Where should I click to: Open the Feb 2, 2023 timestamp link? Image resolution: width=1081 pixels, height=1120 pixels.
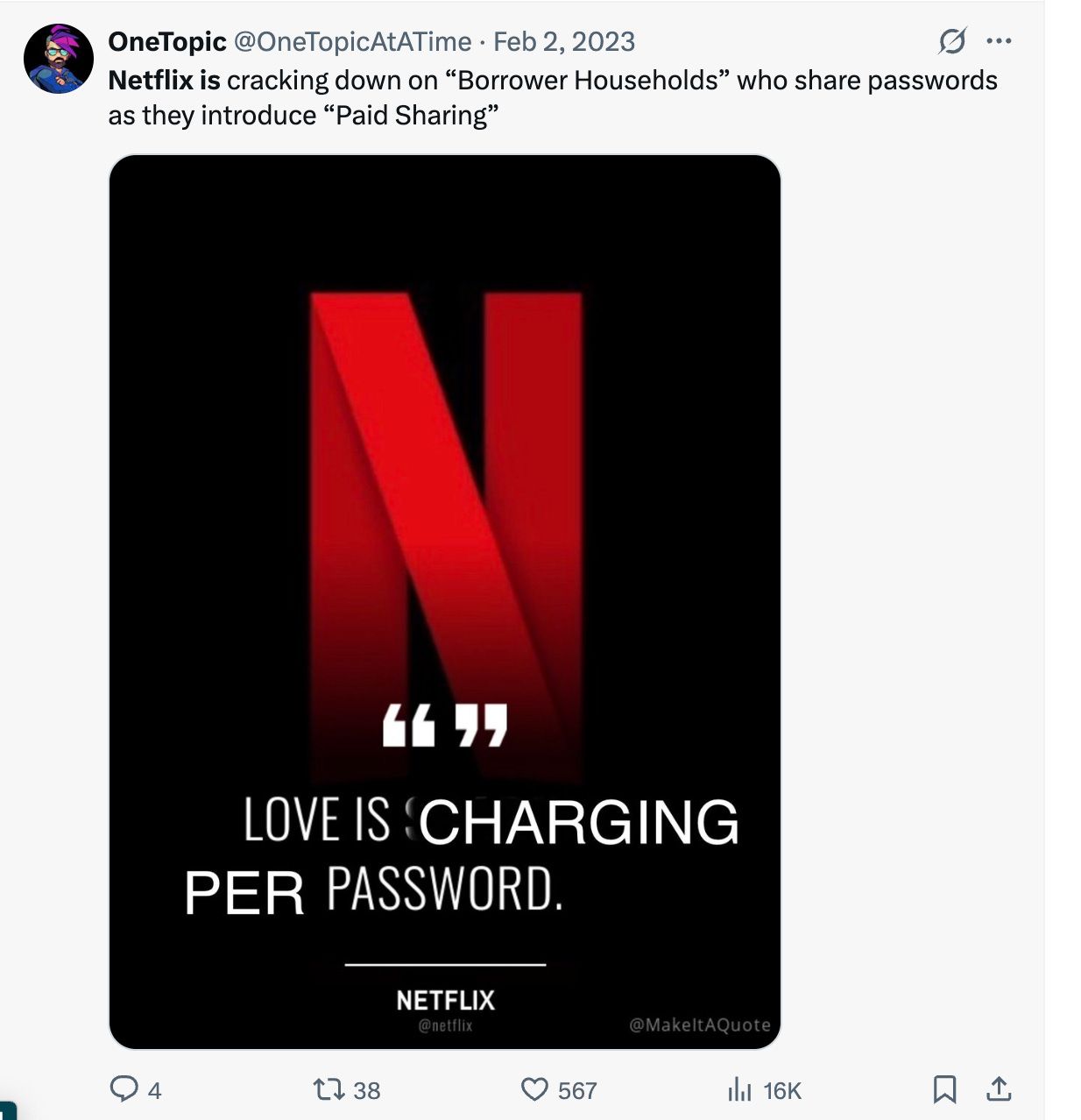(x=564, y=41)
